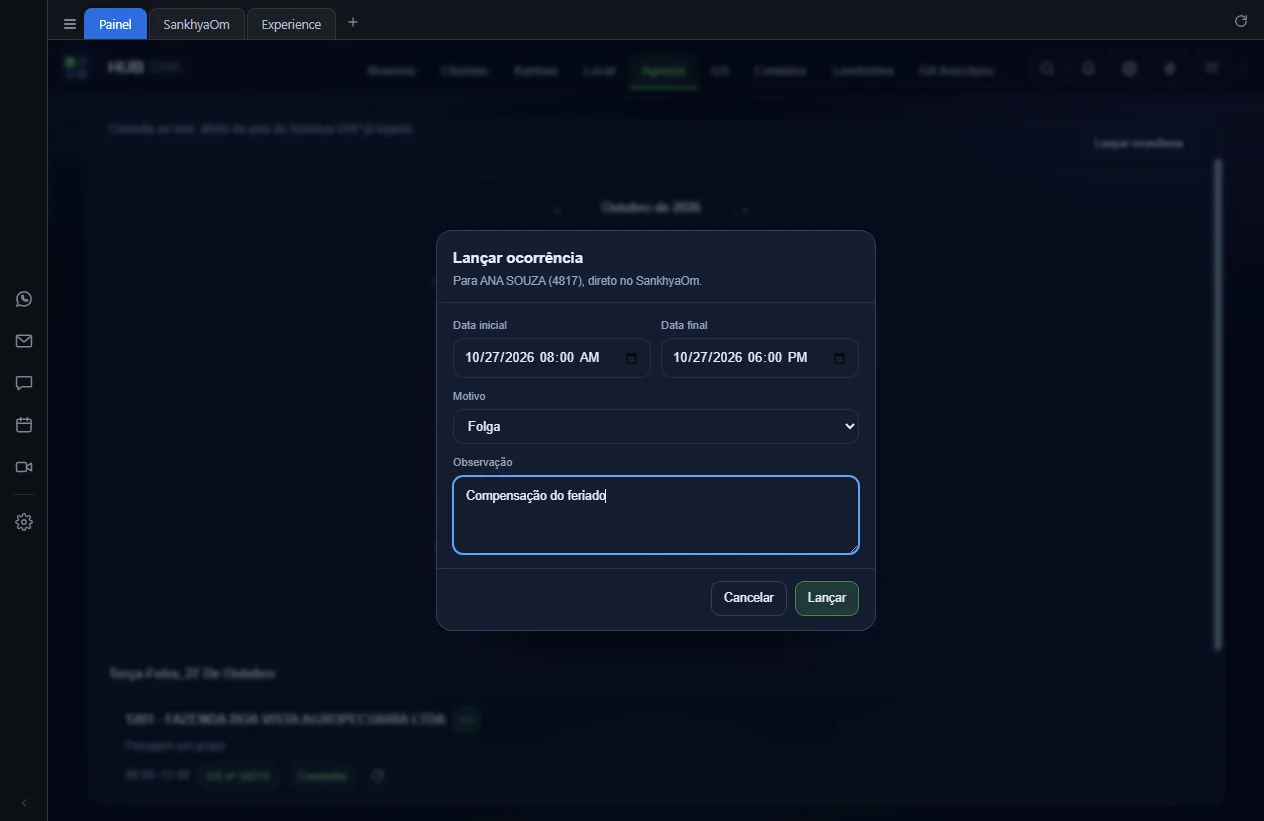The height and width of the screenshot is (821, 1264).
Task: Go to previous month in background calendar
Action: (x=557, y=209)
